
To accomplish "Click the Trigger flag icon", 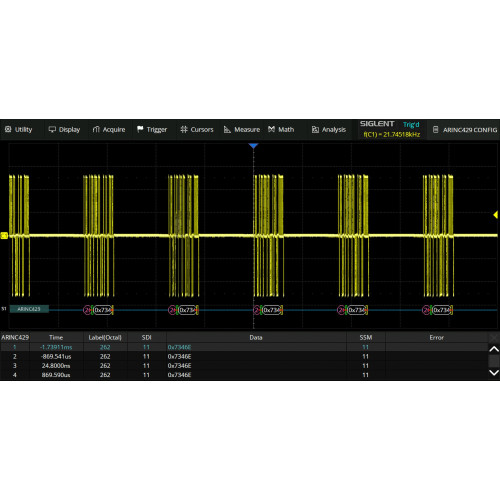I will [x=140, y=129].
